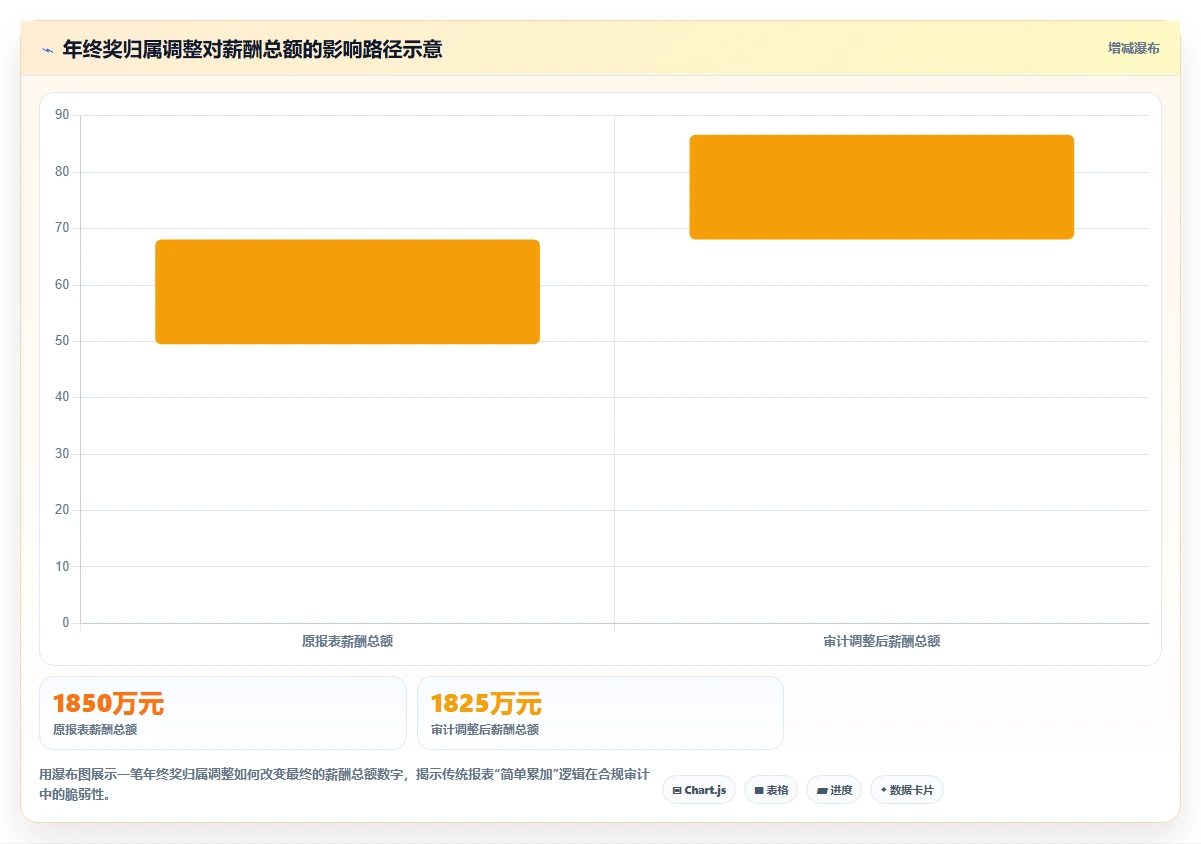Viewport: 1201px width, 844px height.
Task: Click the description paragraph starting 用瀑布图展示
Action: 344,785
